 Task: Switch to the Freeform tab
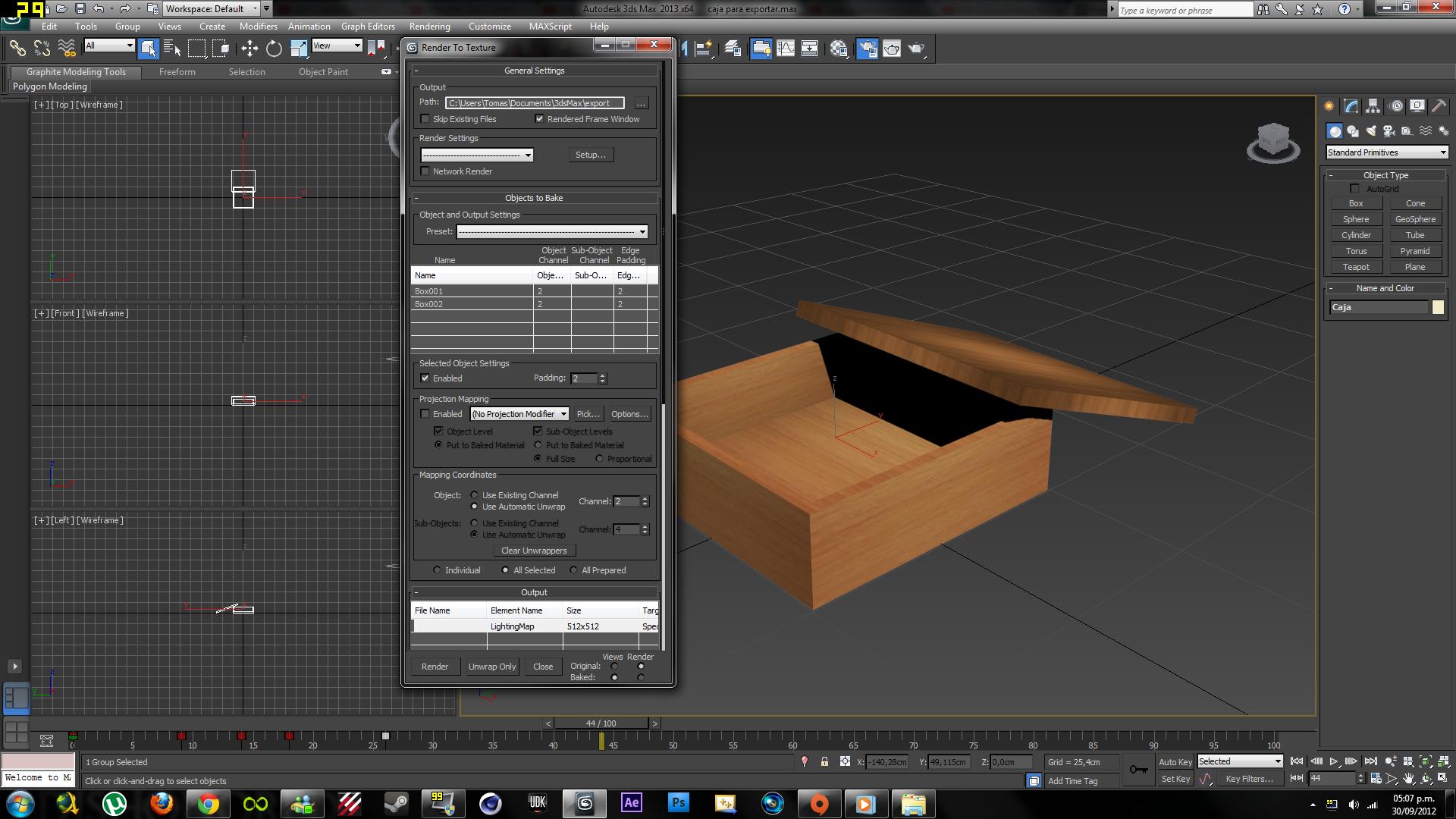coord(177,72)
